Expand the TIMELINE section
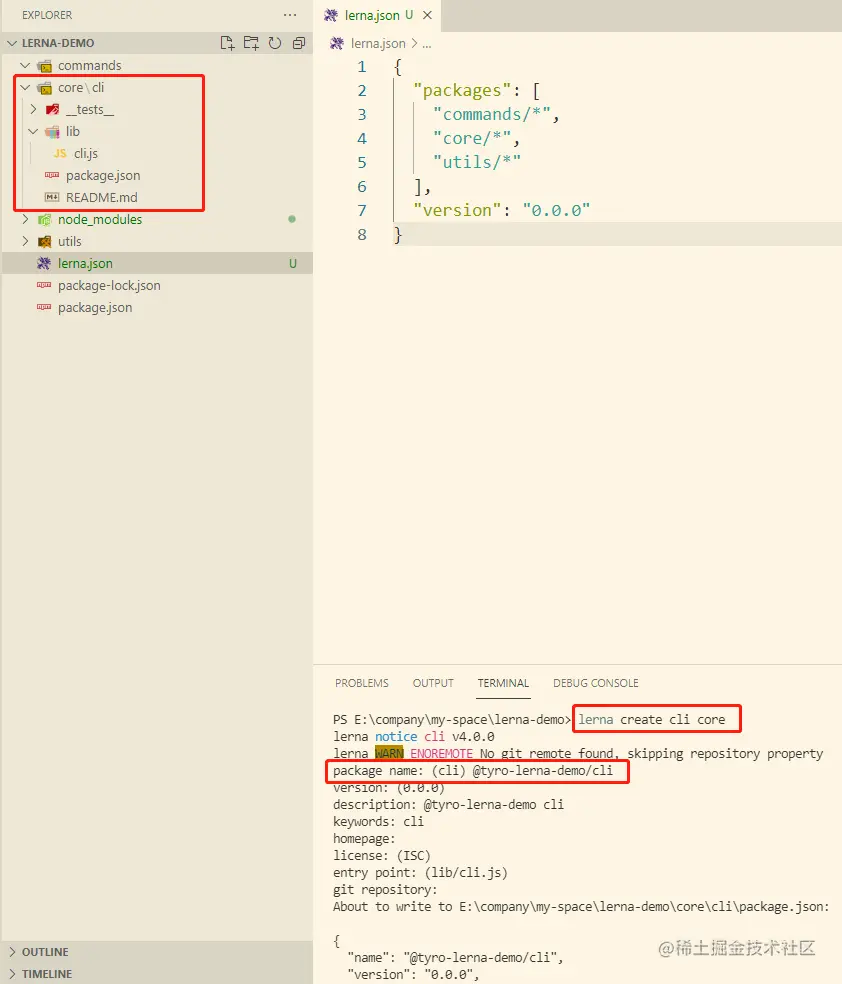 click(12, 974)
